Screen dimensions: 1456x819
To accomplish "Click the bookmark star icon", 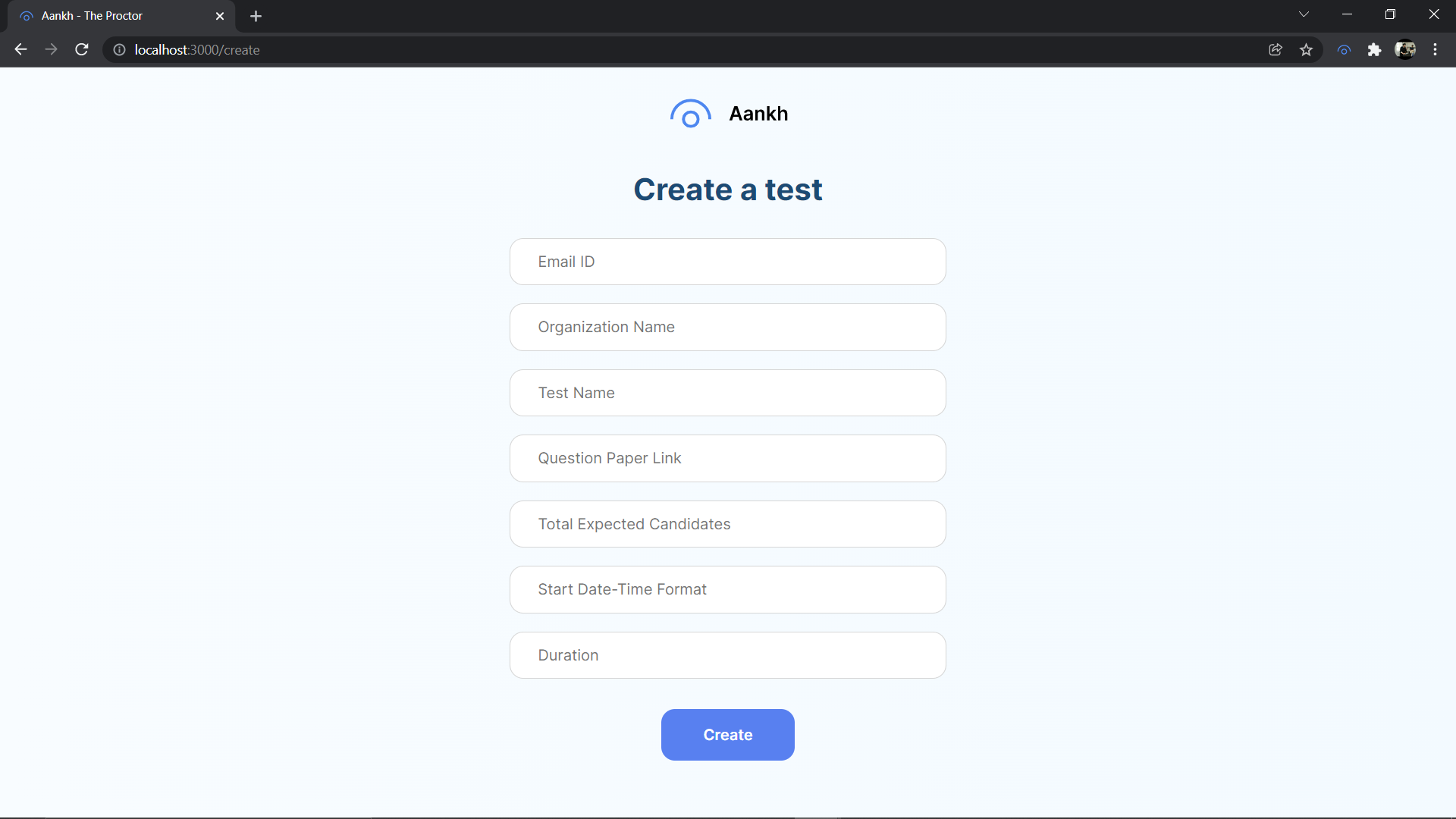I will pyautogui.click(x=1306, y=50).
